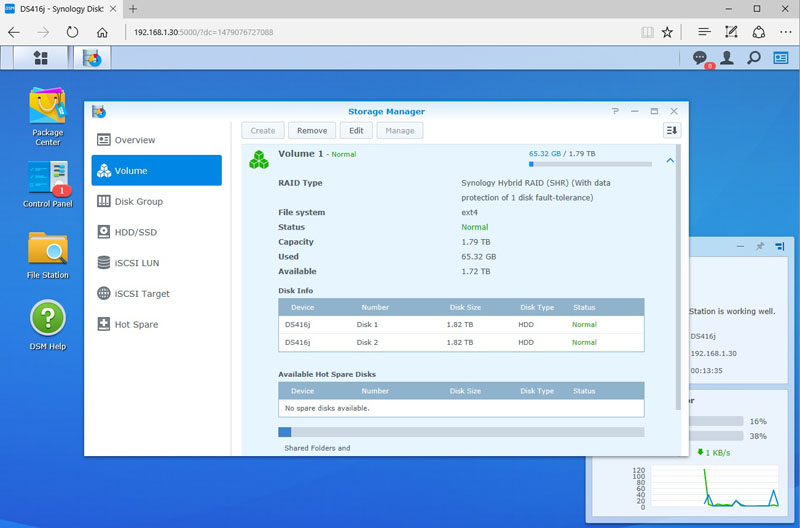
Task: Show notifications from chat bubble icon
Action: (701, 58)
